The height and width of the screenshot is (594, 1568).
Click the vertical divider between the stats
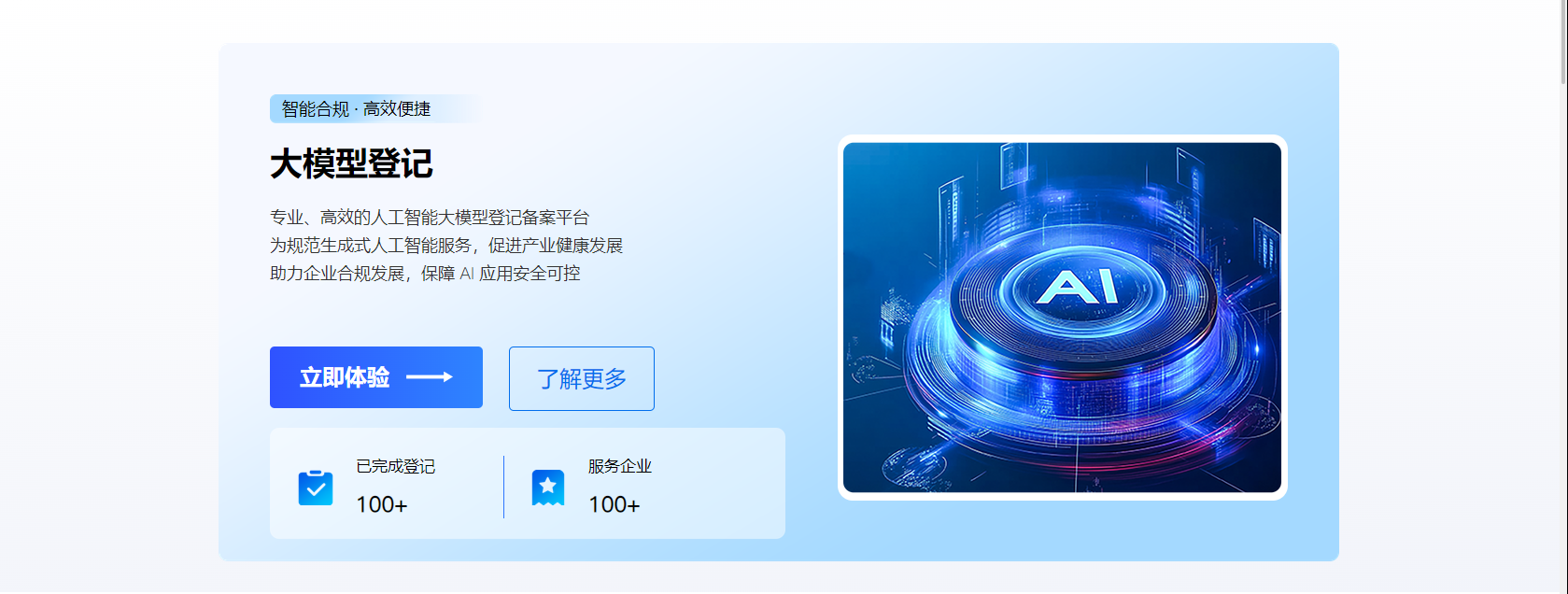[x=503, y=487]
